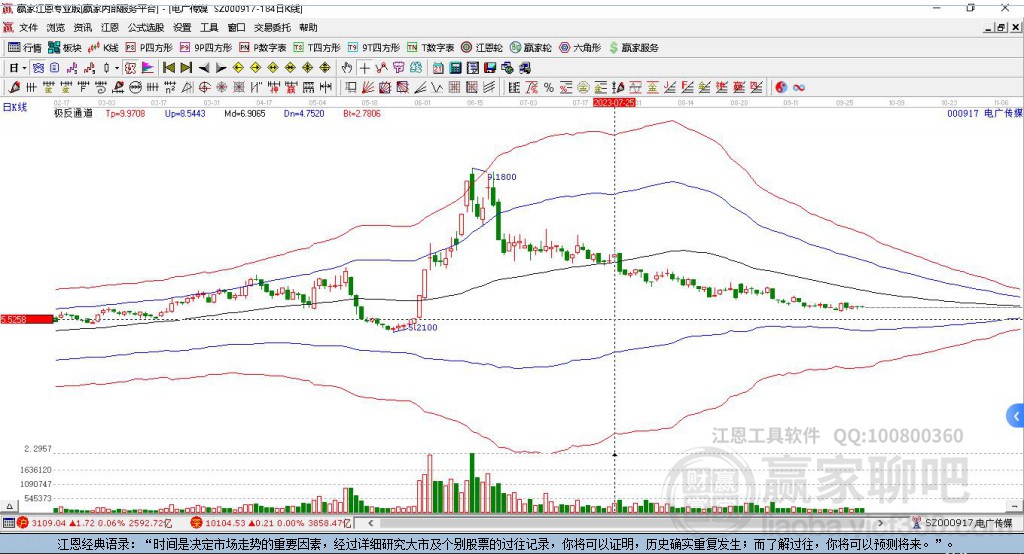Screen dimensions: 1024x554
Task: Click the horizontal scrollbar right arrow
Action: coord(880,523)
